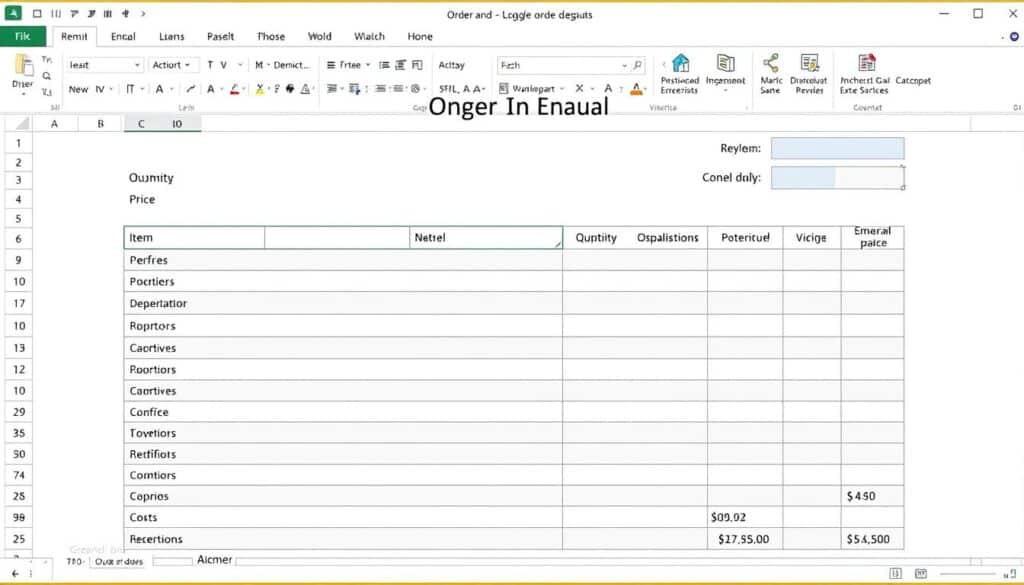Select the column C header

[x=141, y=124]
